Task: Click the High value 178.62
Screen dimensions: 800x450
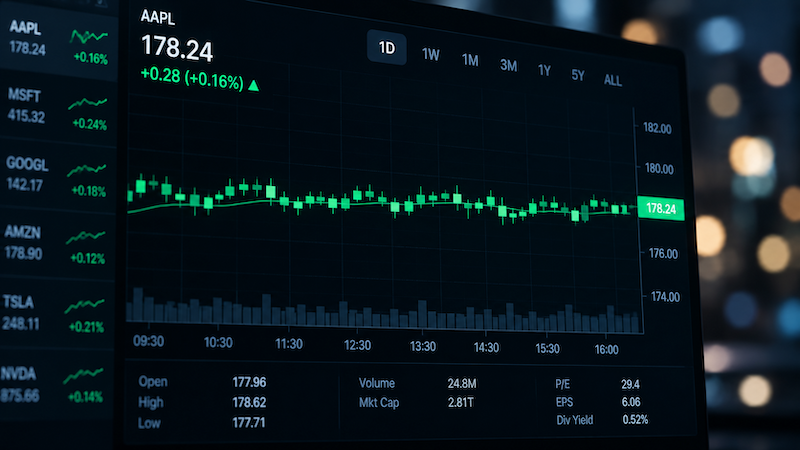Action: [x=249, y=403]
